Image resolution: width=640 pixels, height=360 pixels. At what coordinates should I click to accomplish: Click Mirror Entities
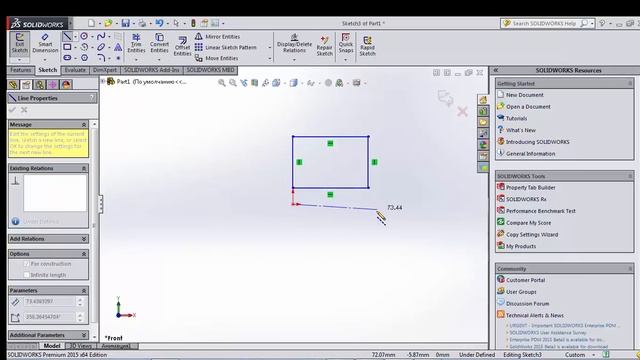click(217, 36)
